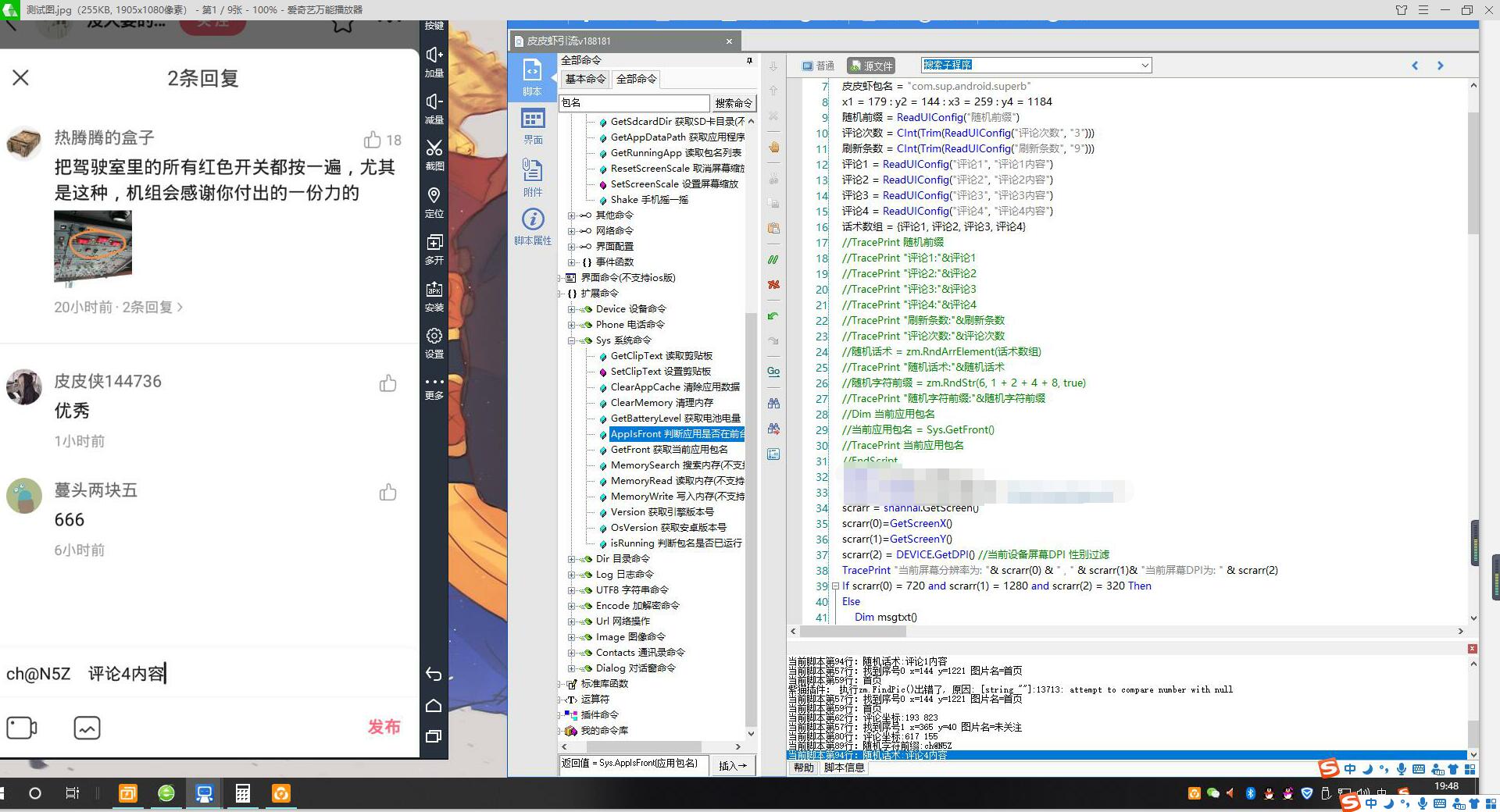Open the 附件 attachments icon

click(x=533, y=170)
